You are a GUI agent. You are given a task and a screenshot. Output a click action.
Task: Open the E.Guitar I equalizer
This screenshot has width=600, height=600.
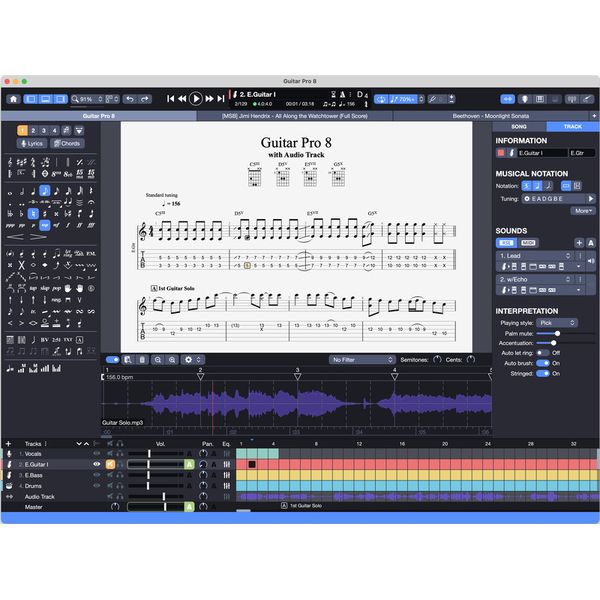click(x=227, y=465)
